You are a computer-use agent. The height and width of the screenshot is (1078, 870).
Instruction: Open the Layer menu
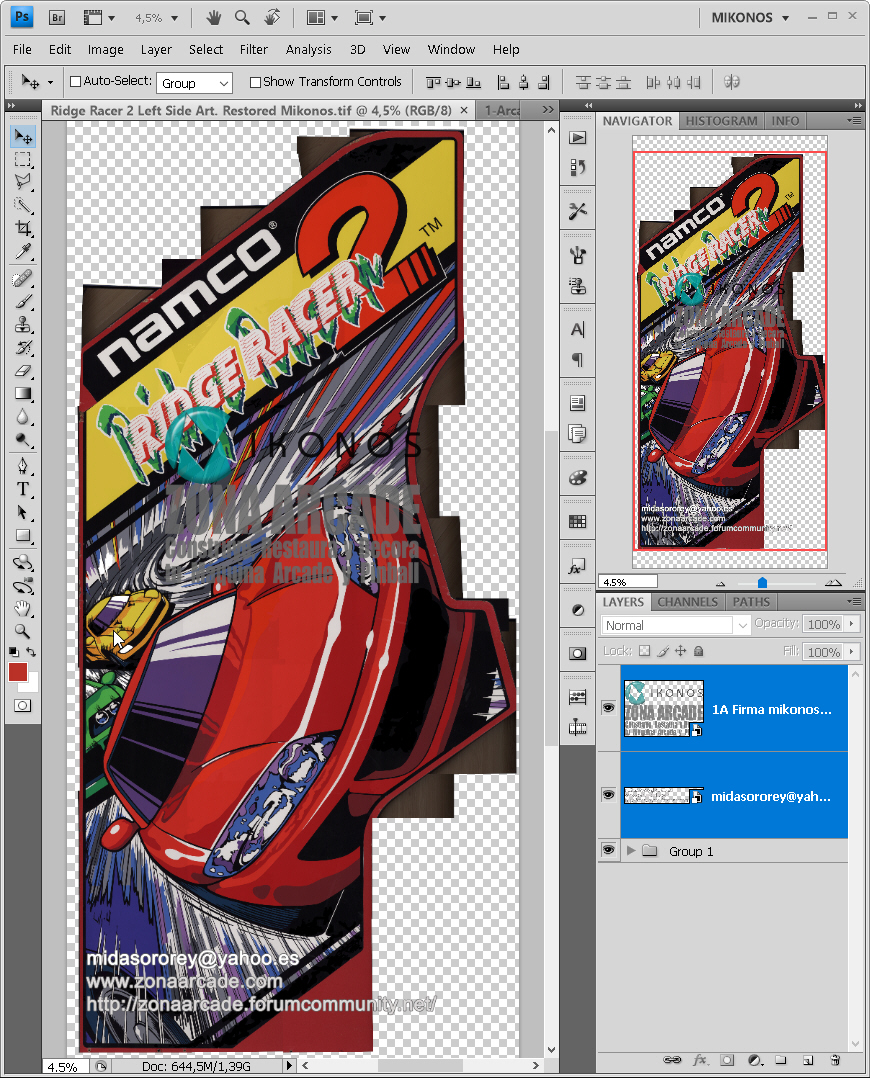[x=156, y=50]
